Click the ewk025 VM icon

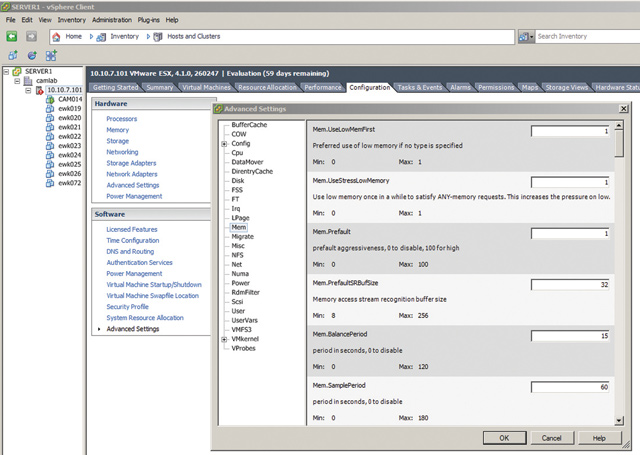click(50, 164)
